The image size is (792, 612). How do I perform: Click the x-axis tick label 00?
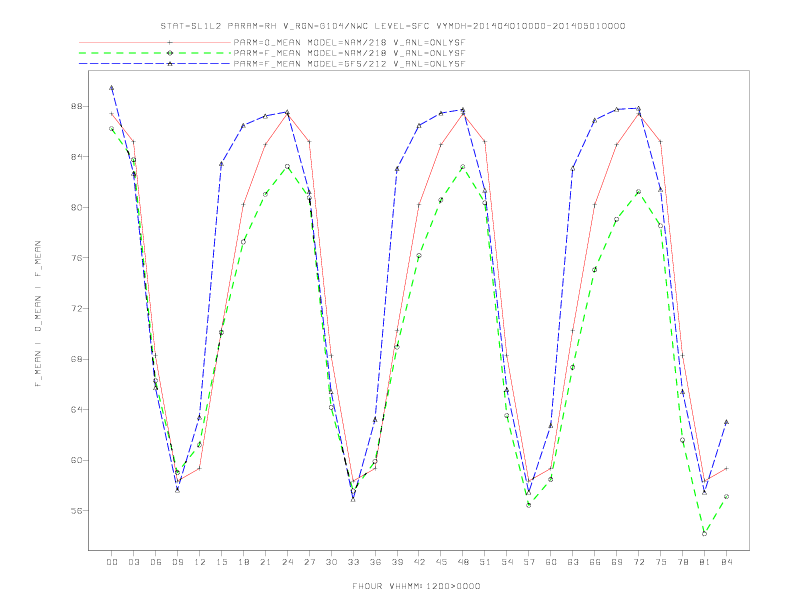click(x=112, y=562)
